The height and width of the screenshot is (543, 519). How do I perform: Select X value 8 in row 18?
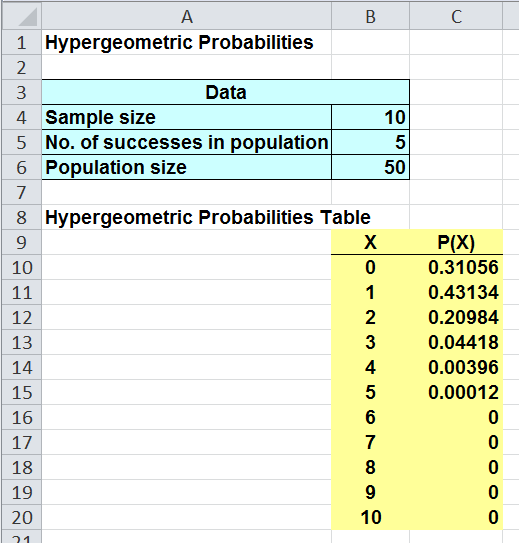370,467
